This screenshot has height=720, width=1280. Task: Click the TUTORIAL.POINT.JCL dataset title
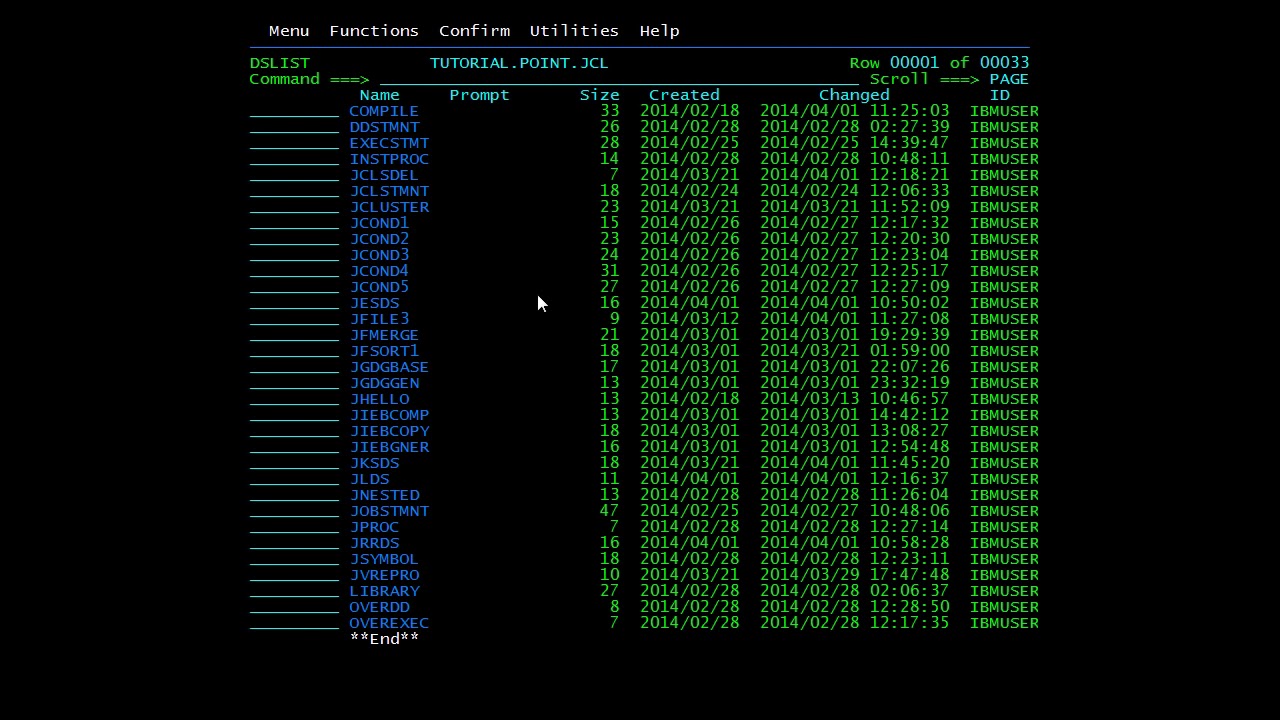pos(519,63)
